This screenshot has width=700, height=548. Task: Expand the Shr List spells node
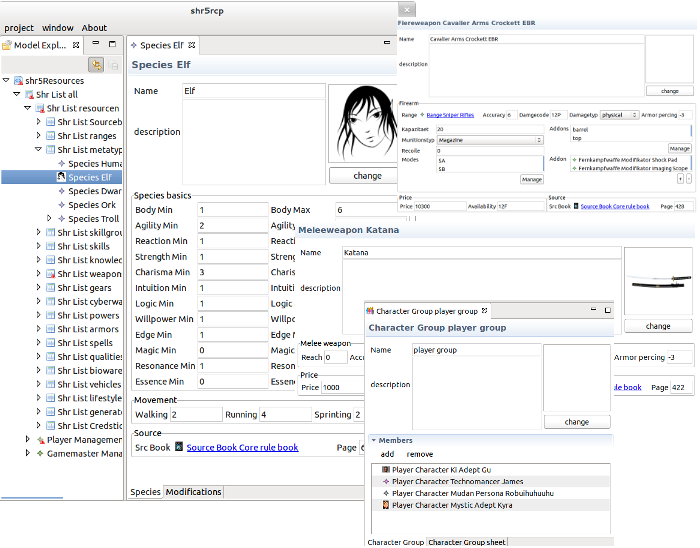pos(38,342)
